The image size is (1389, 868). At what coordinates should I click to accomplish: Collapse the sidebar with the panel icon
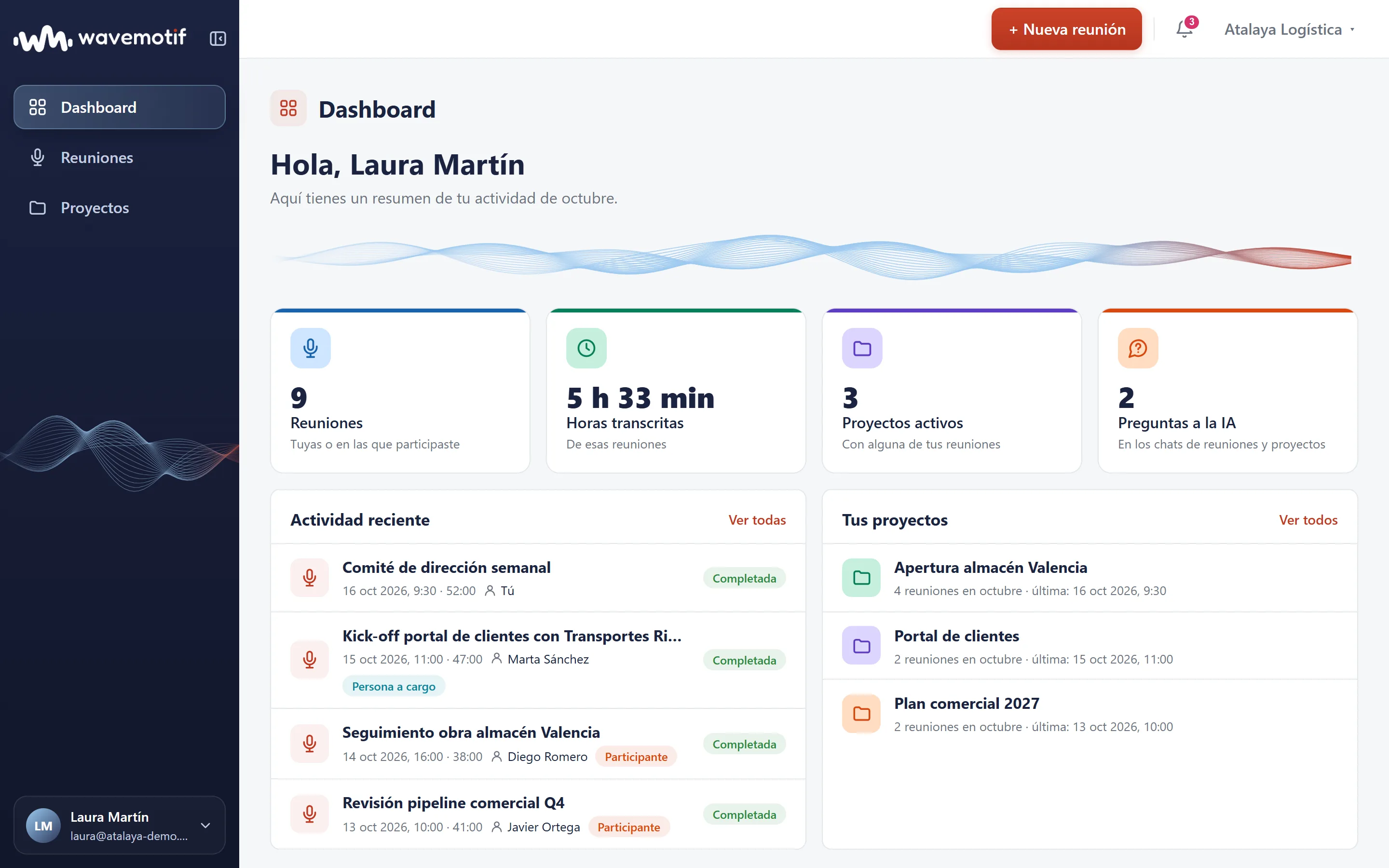click(x=218, y=39)
